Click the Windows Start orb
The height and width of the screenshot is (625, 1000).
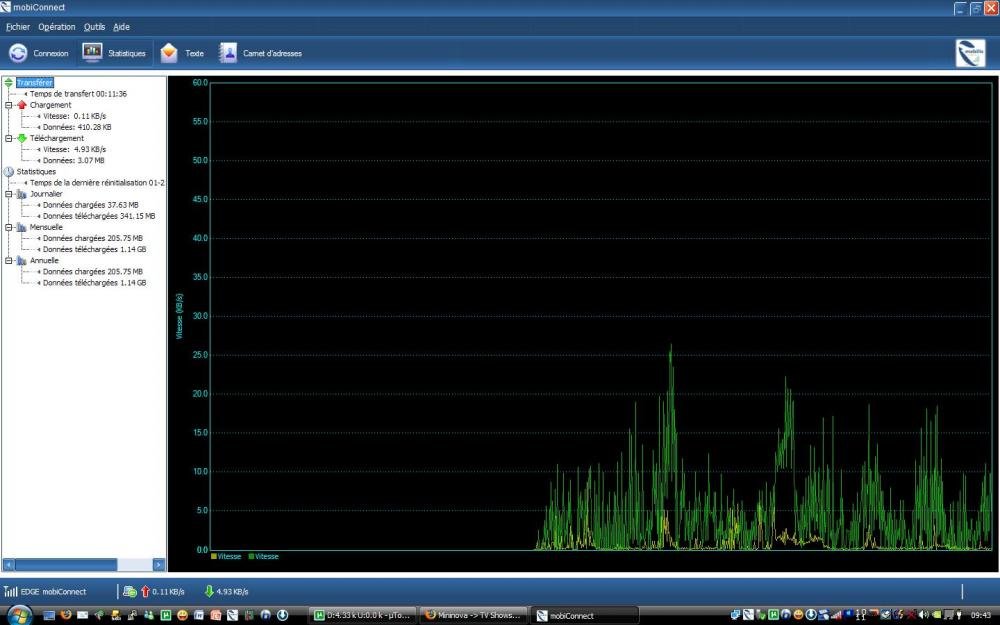tap(21, 614)
